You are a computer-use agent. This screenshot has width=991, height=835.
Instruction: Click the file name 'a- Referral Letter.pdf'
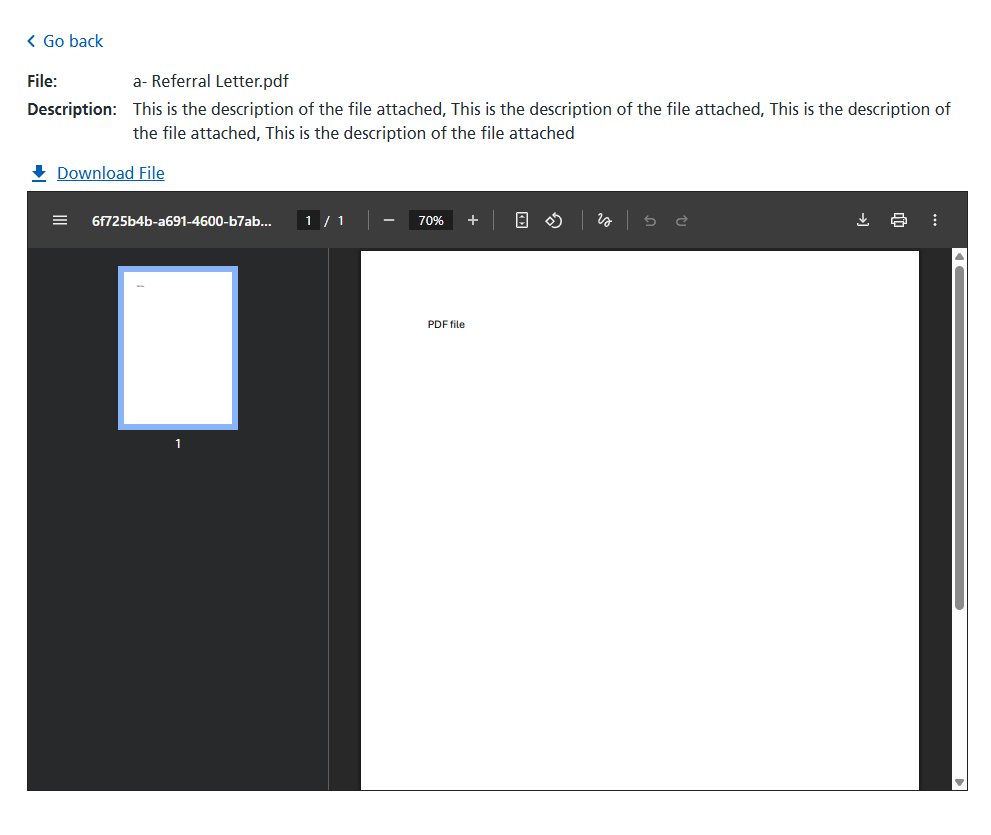(210, 82)
